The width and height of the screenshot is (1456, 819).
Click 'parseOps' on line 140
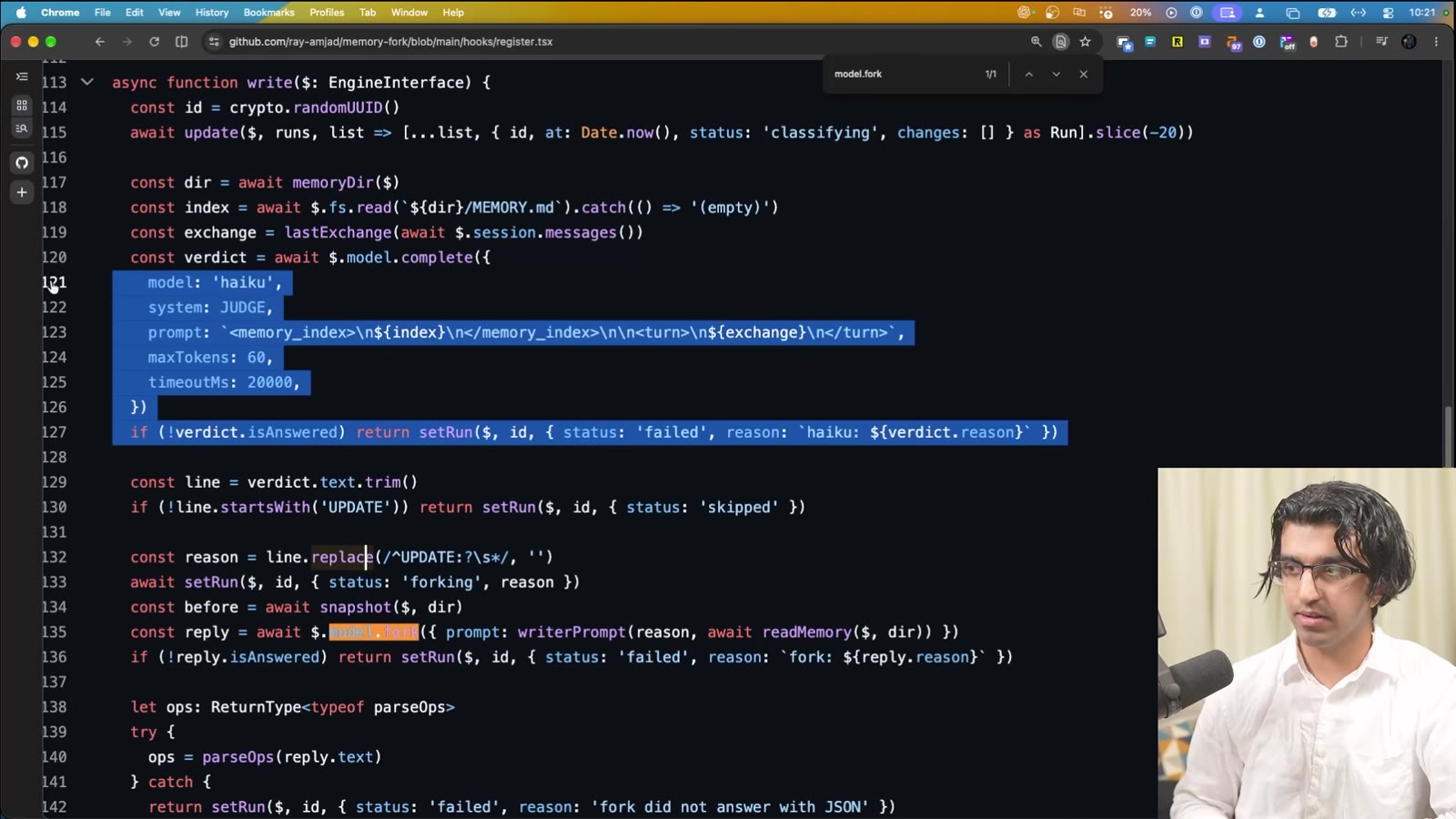(238, 756)
